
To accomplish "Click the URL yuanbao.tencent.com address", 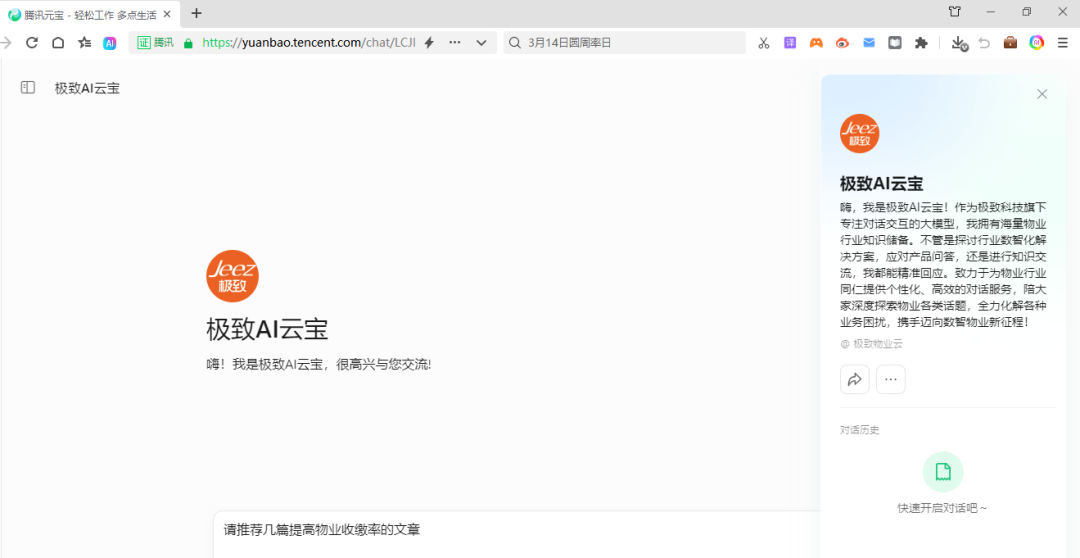I will [309, 43].
